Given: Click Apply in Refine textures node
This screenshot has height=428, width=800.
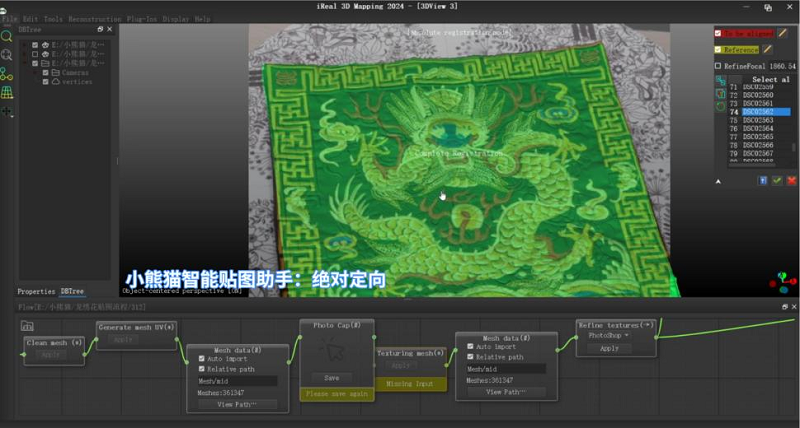Looking at the screenshot, I should (x=609, y=348).
